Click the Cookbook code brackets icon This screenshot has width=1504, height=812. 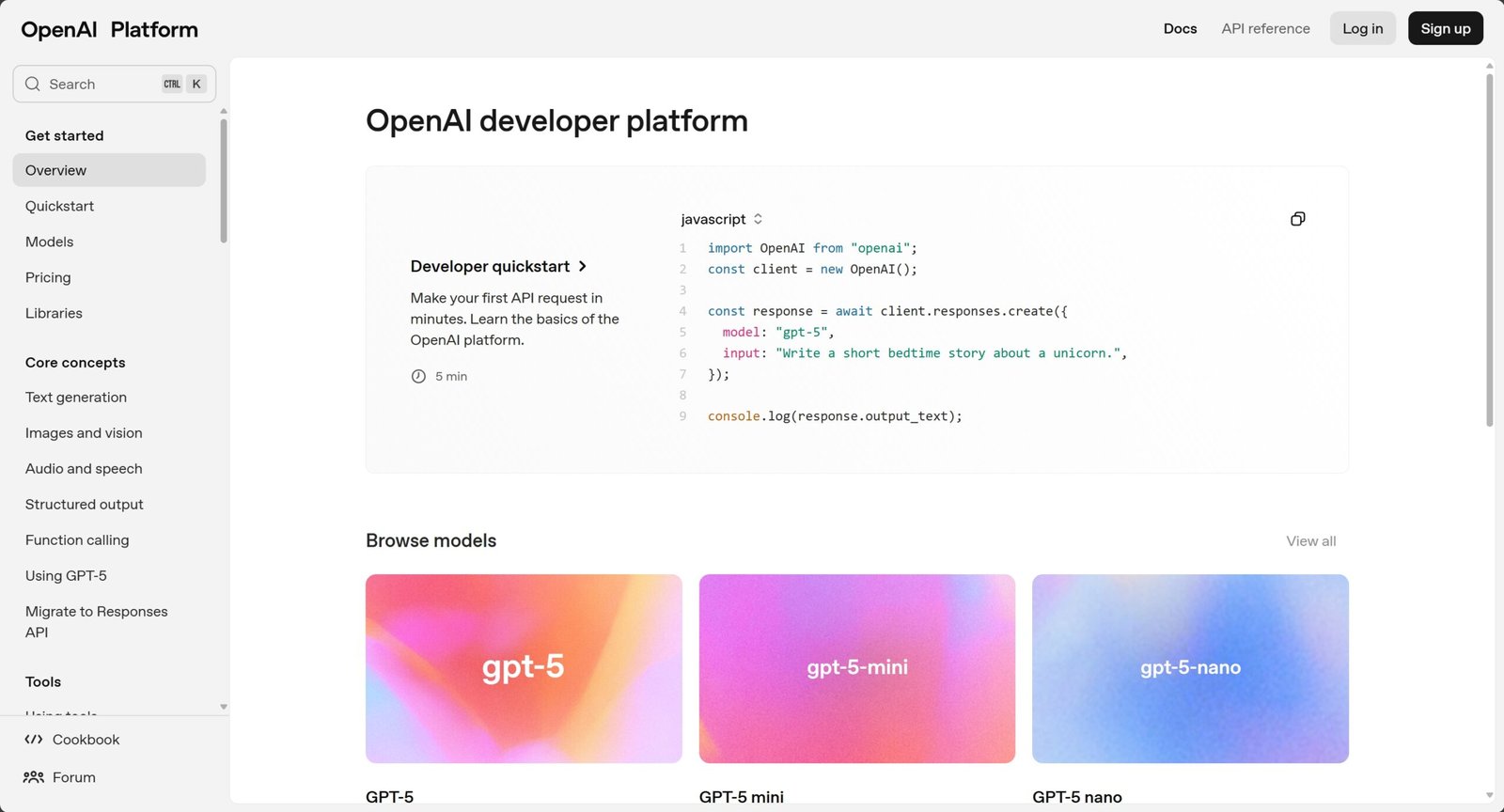(34, 740)
